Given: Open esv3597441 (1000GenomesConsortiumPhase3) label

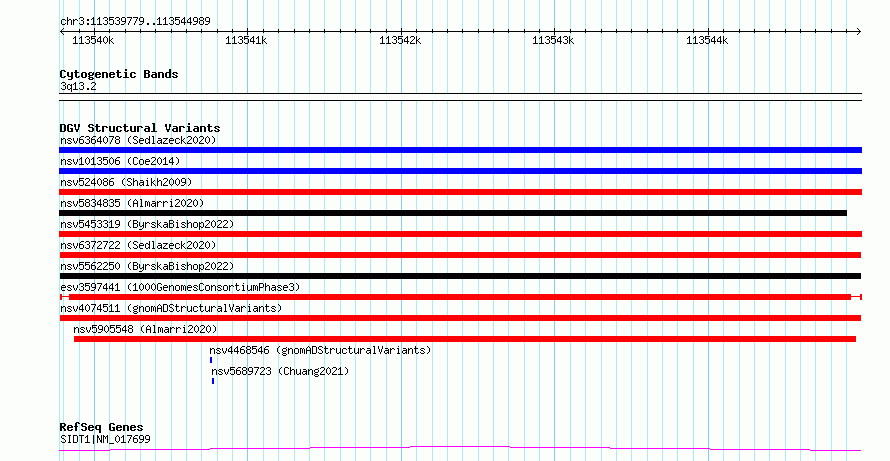Looking at the screenshot, I should click(x=180, y=287).
